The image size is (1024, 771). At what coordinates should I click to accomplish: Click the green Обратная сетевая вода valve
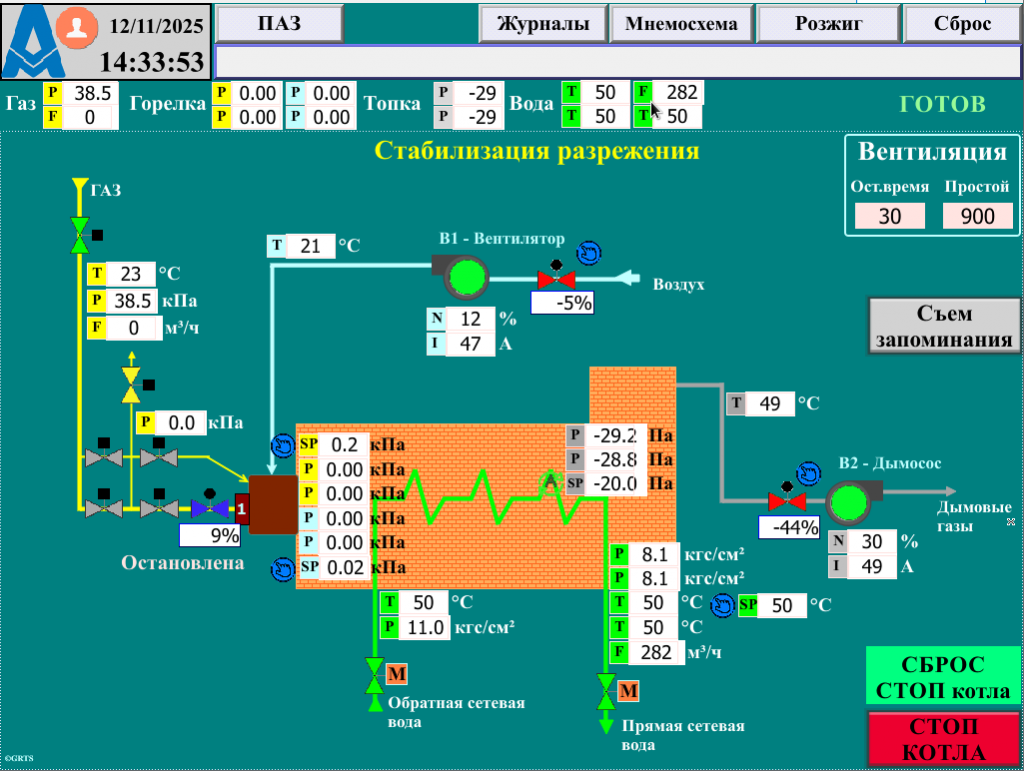coord(375,676)
